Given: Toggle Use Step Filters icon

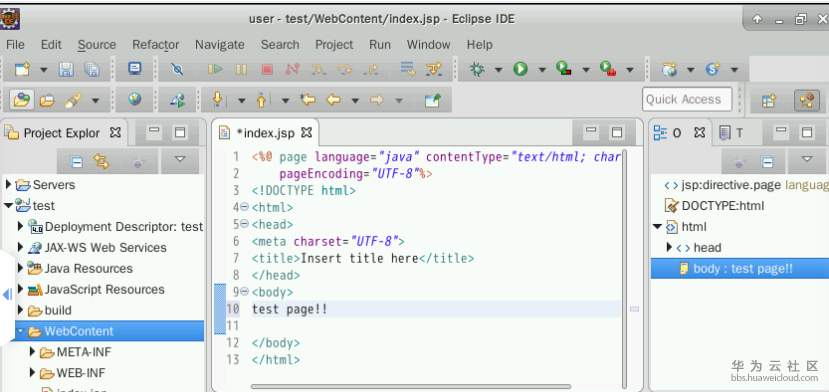Looking at the screenshot, I should 434,69.
